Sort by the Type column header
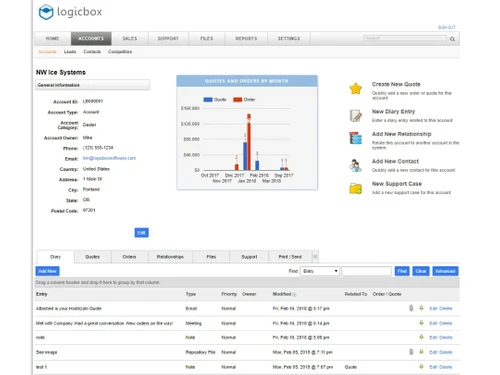The width and height of the screenshot is (500, 375). tap(191, 294)
